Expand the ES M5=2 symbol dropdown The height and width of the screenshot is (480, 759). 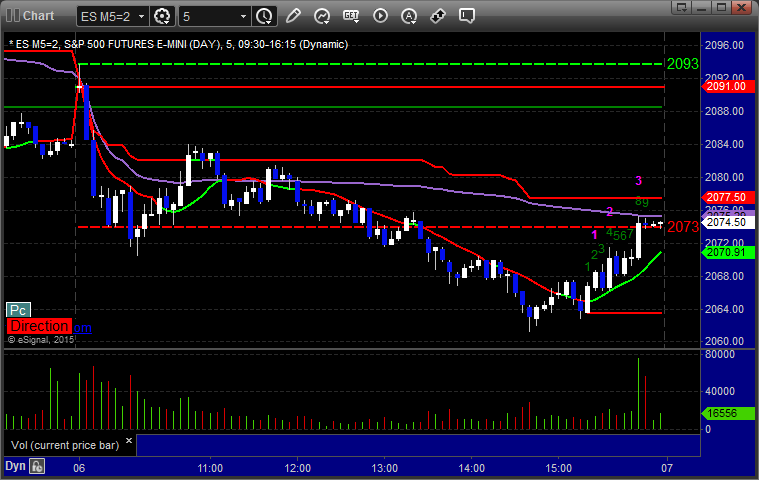pos(141,16)
